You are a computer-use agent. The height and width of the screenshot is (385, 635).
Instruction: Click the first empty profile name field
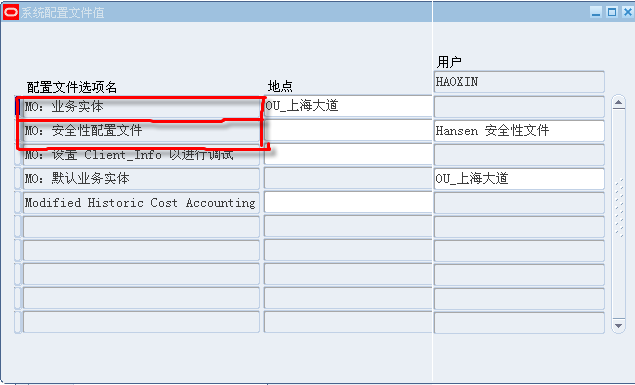click(x=141, y=226)
